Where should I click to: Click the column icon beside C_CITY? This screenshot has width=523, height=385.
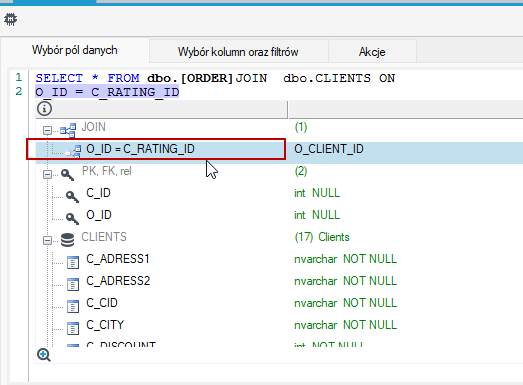[73, 329]
